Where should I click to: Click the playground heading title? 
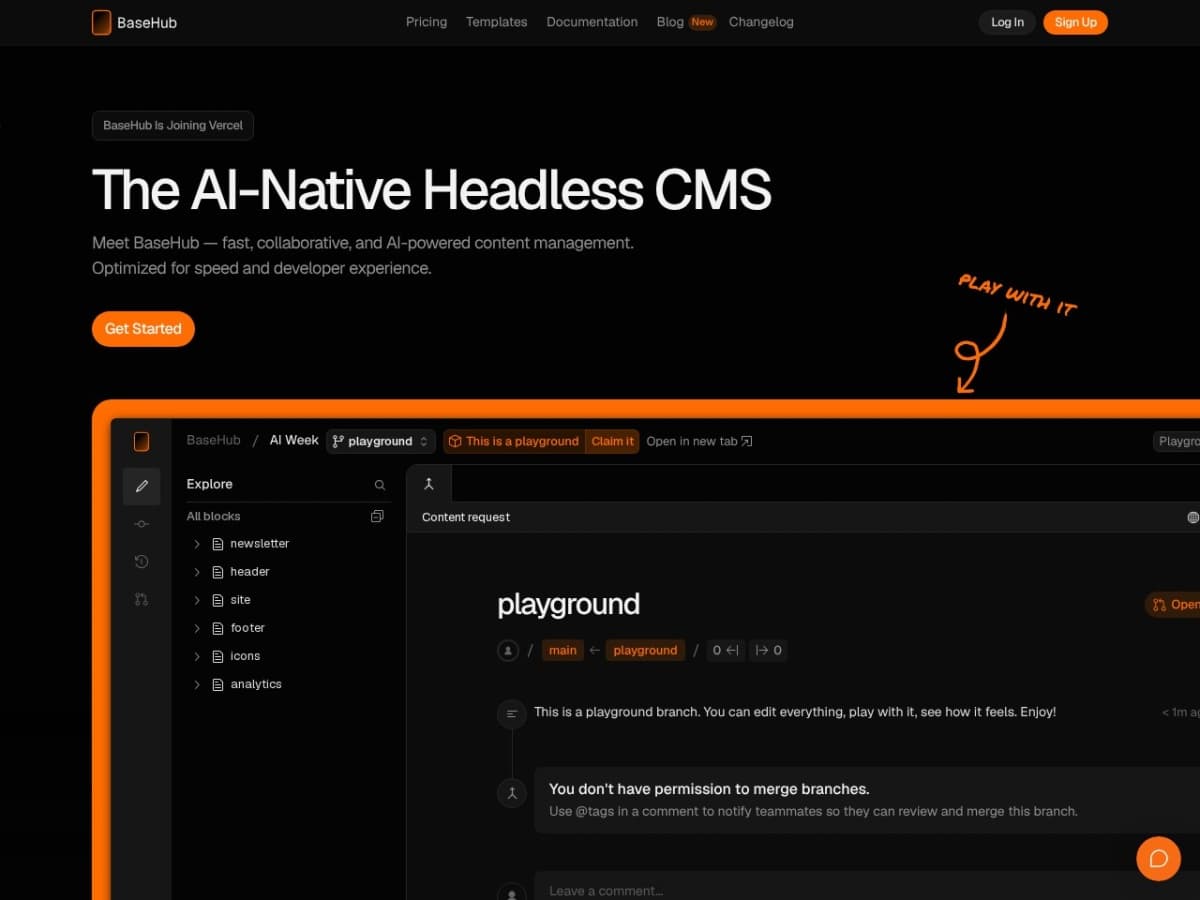[x=568, y=604]
